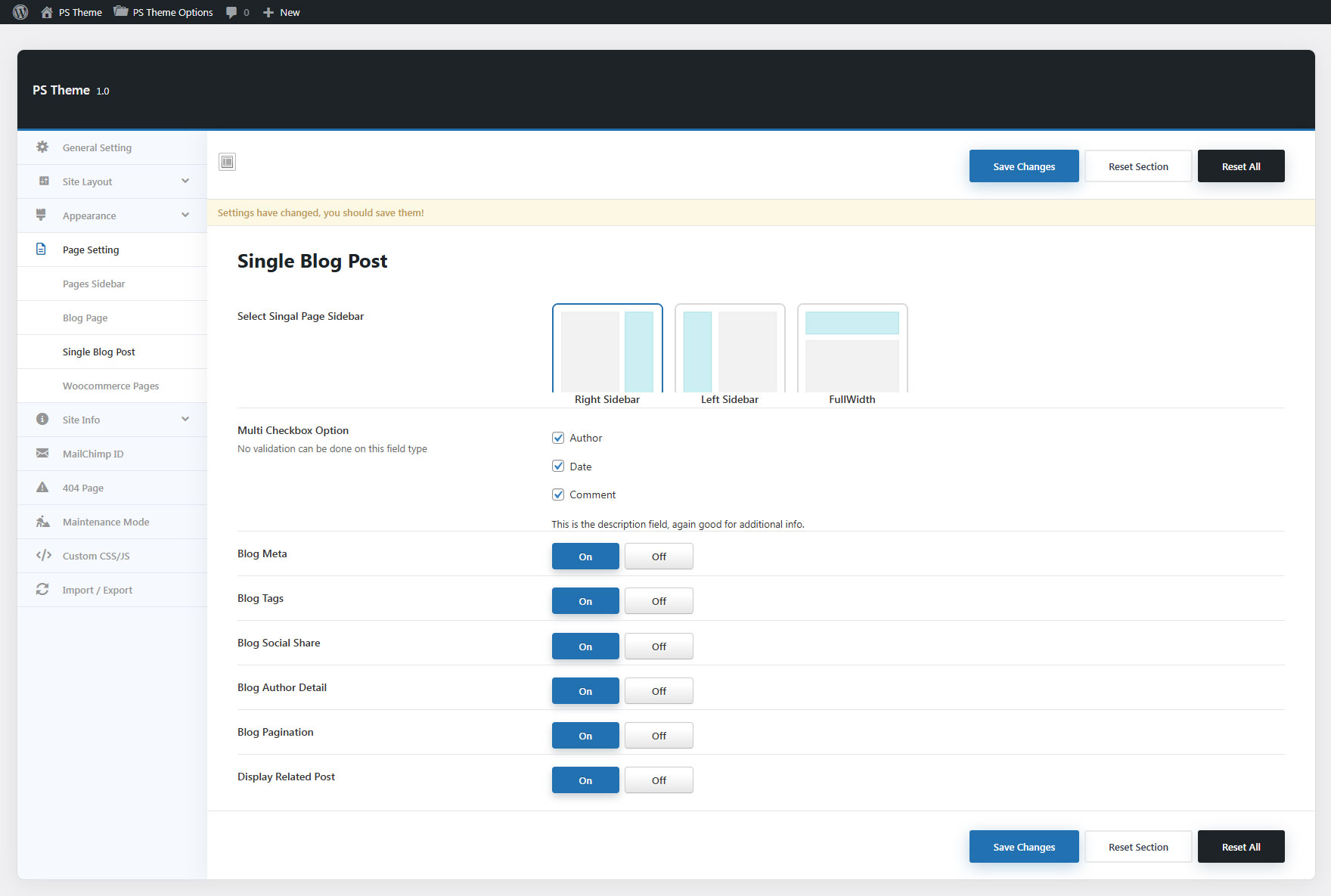Uncheck the Author checkbox
Screen dimensions: 1331x896
(x=558, y=438)
